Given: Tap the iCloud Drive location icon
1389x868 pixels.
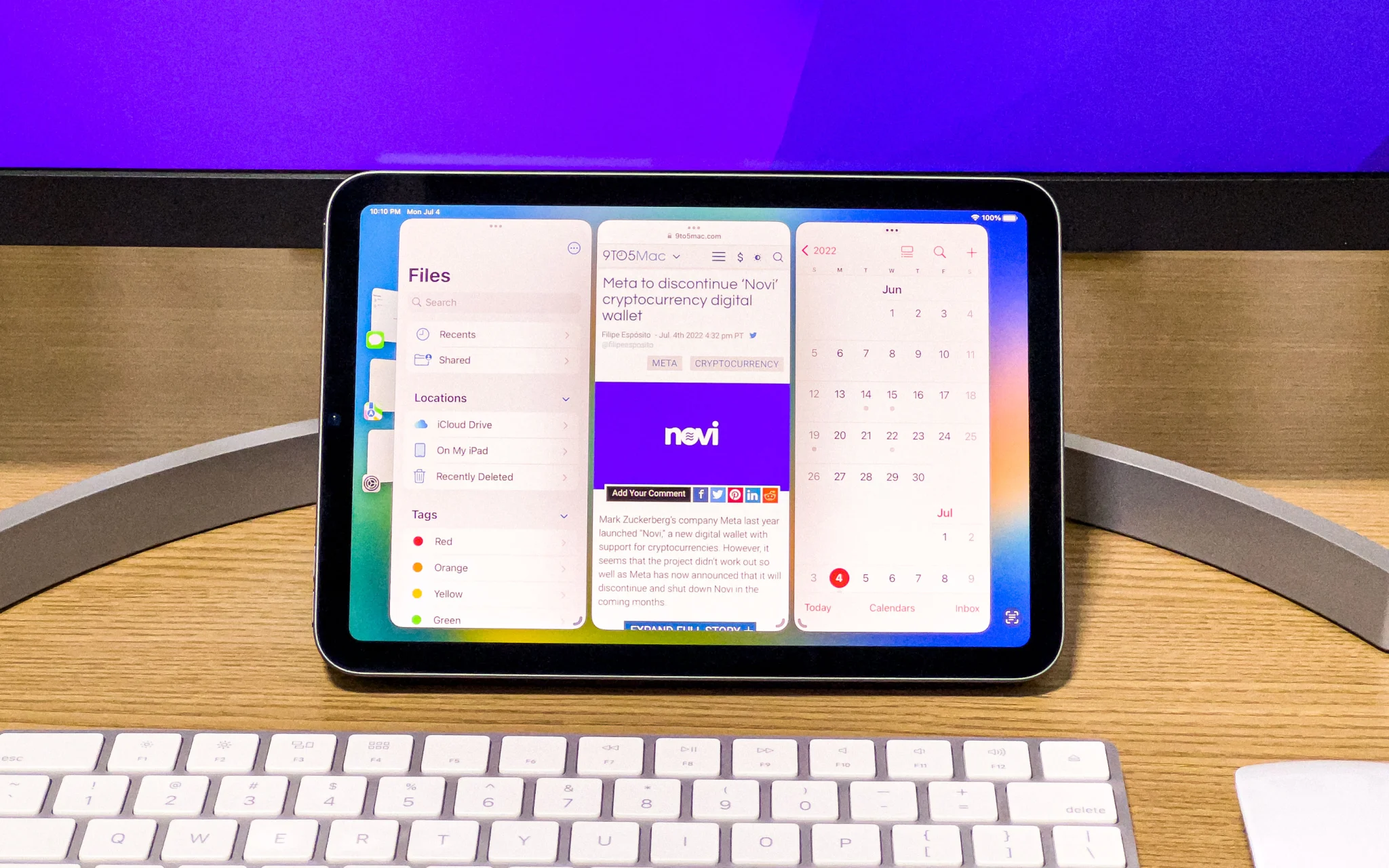Looking at the screenshot, I should point(421,423).
